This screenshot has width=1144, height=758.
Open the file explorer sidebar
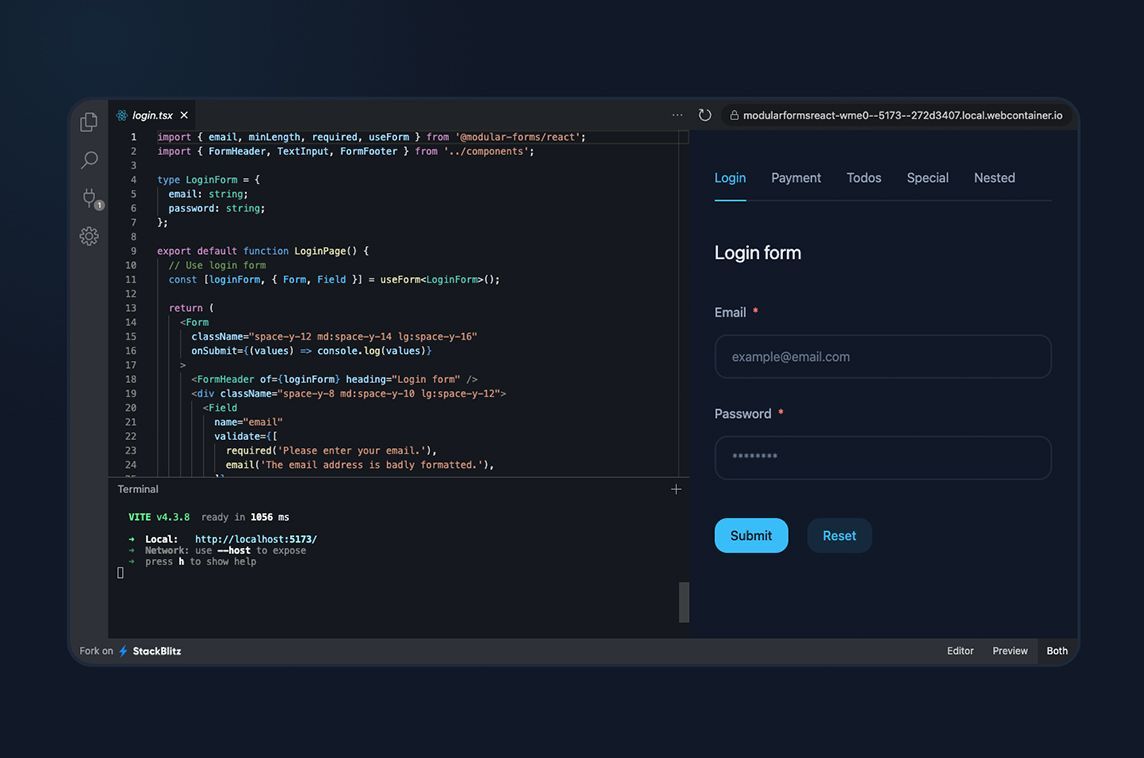point(89,120)
